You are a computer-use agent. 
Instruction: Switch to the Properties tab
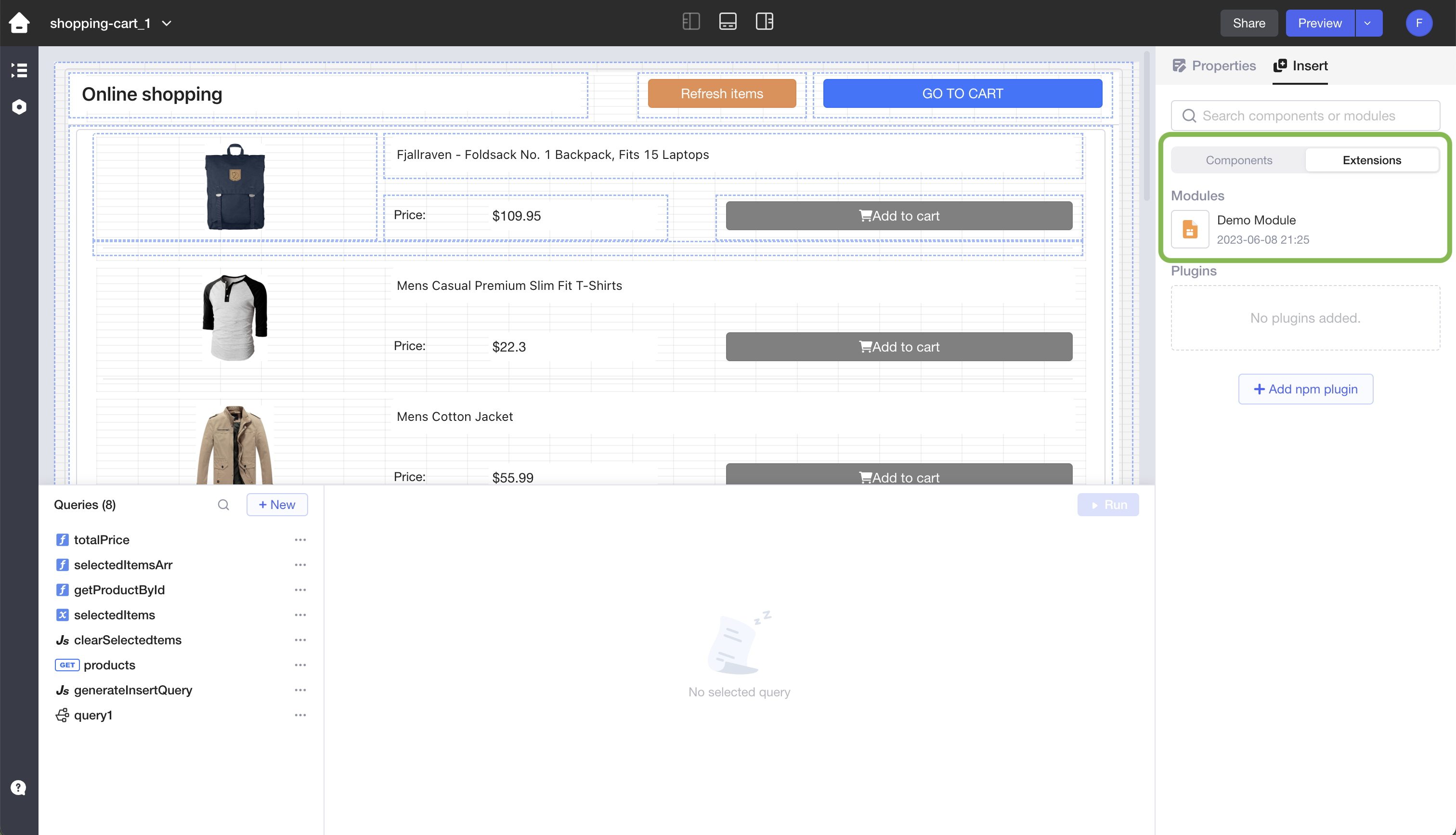point(1214,66)
